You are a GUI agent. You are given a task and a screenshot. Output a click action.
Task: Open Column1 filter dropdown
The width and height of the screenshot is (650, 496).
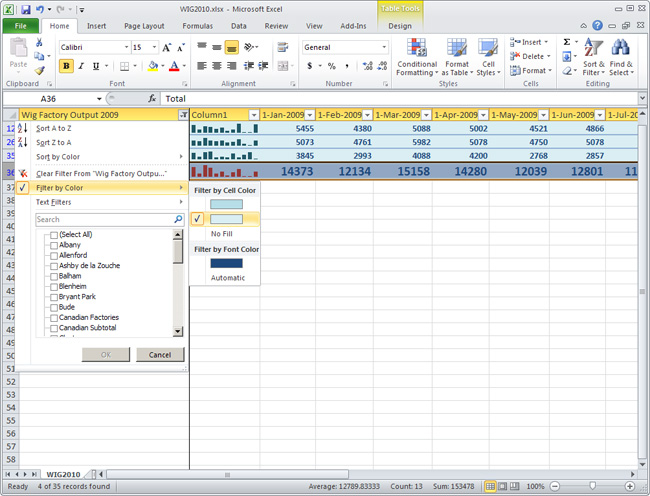tap(253, 115)
